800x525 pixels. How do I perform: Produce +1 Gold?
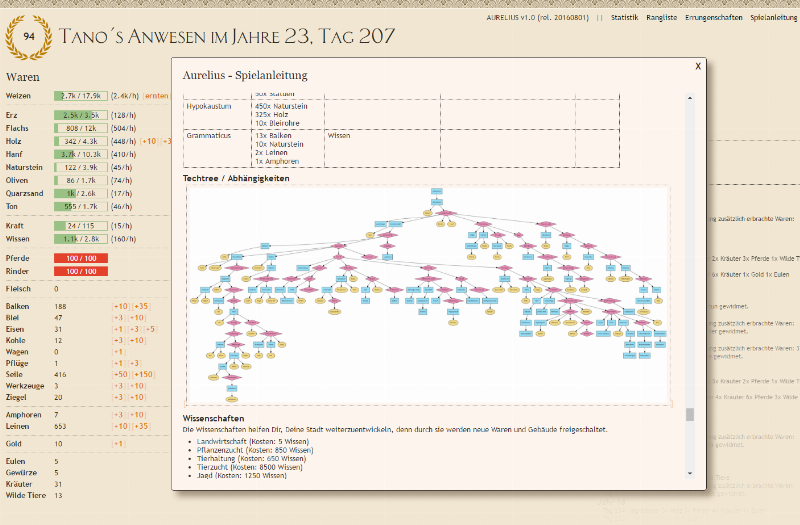click(x=118, y=444)
